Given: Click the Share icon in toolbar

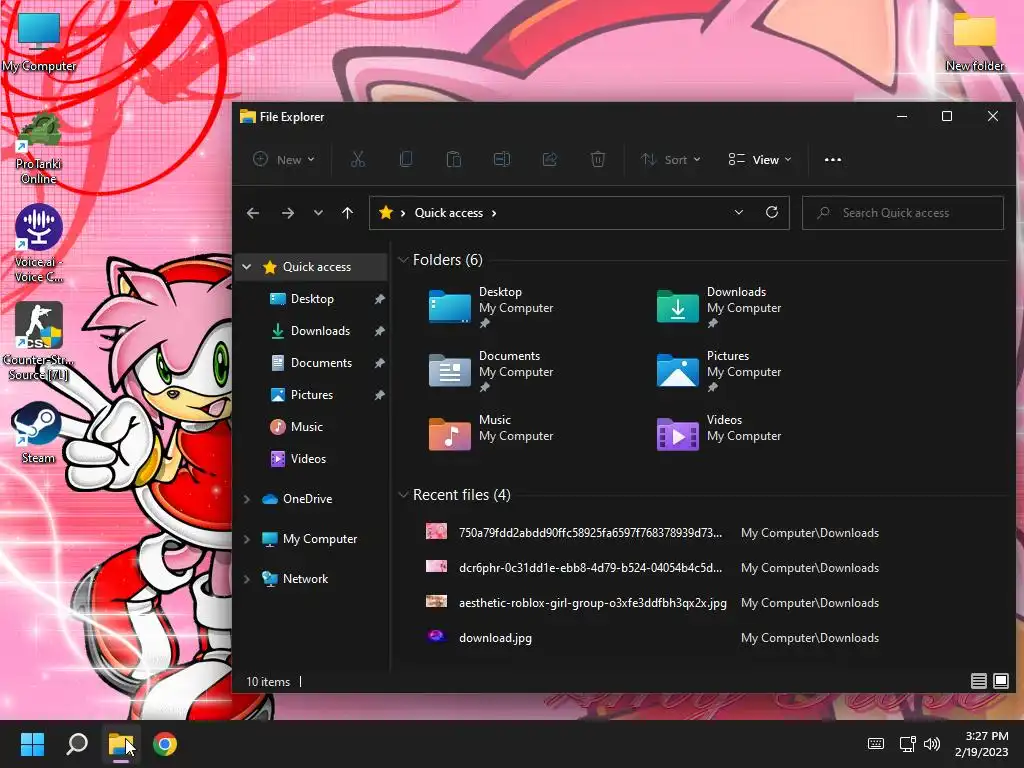Looking at the screenshot, I should click(550, 159).
